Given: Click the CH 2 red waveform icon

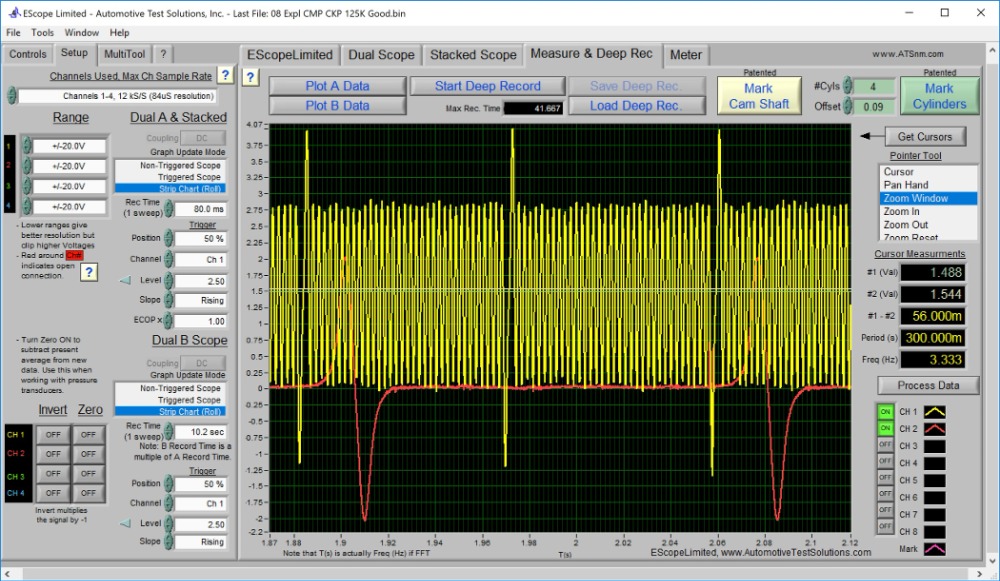Looking at the screenshot, I should click(935, 428).
